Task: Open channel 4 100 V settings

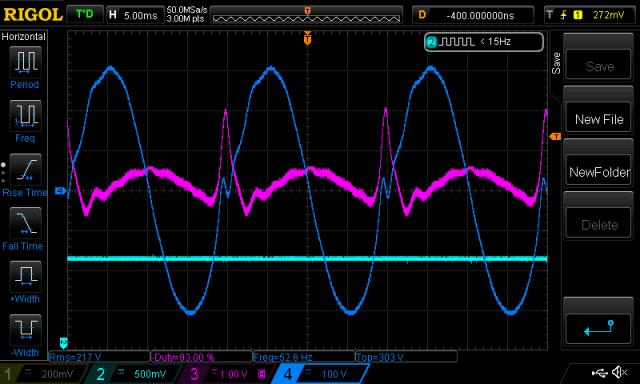Action: 320,374
